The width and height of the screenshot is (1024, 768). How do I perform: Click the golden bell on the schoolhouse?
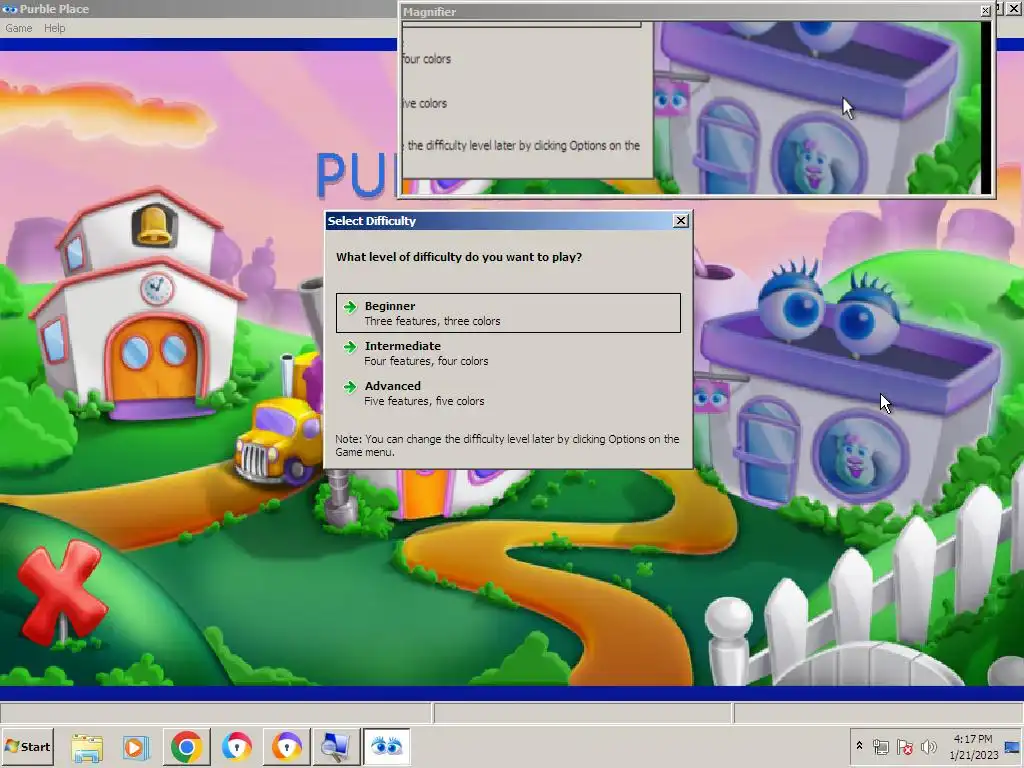point(154,225)
